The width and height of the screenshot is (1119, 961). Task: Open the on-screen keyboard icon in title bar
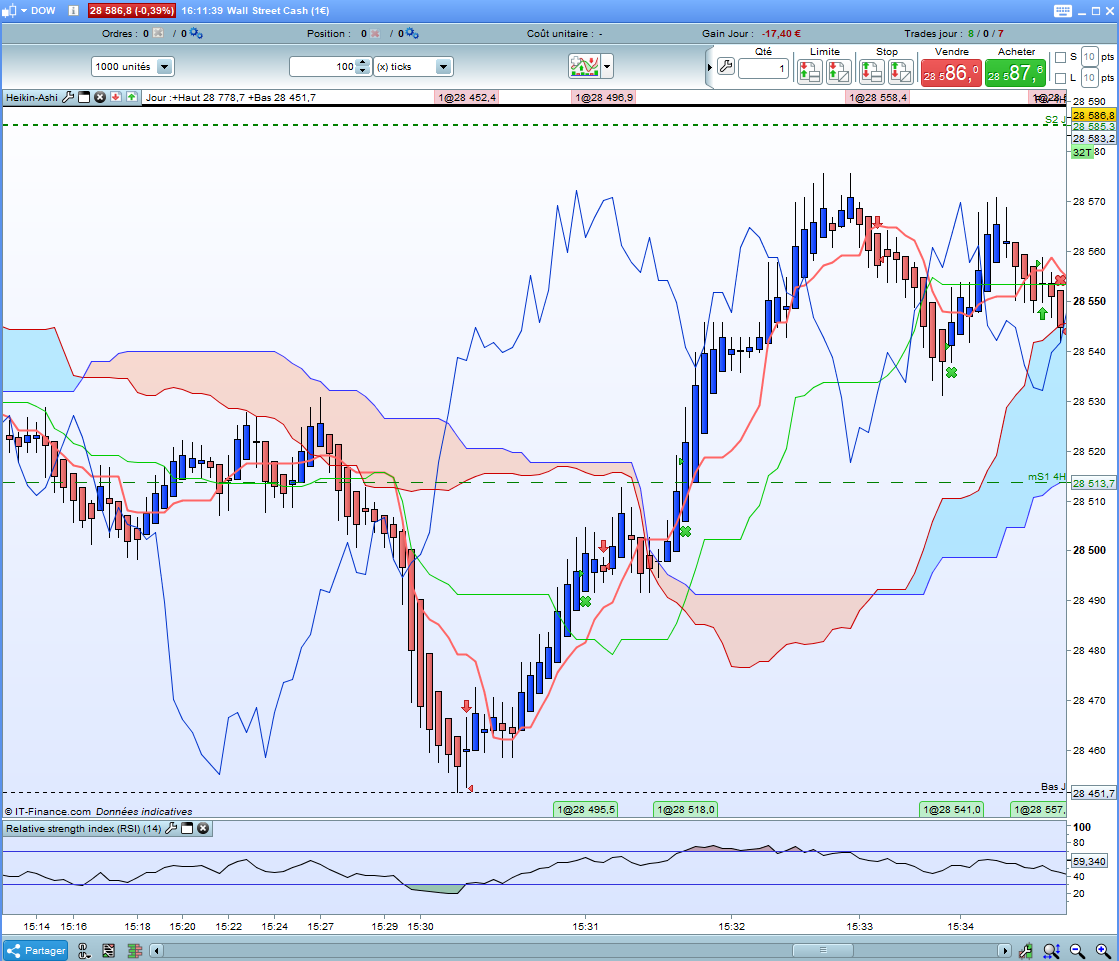1063,11
